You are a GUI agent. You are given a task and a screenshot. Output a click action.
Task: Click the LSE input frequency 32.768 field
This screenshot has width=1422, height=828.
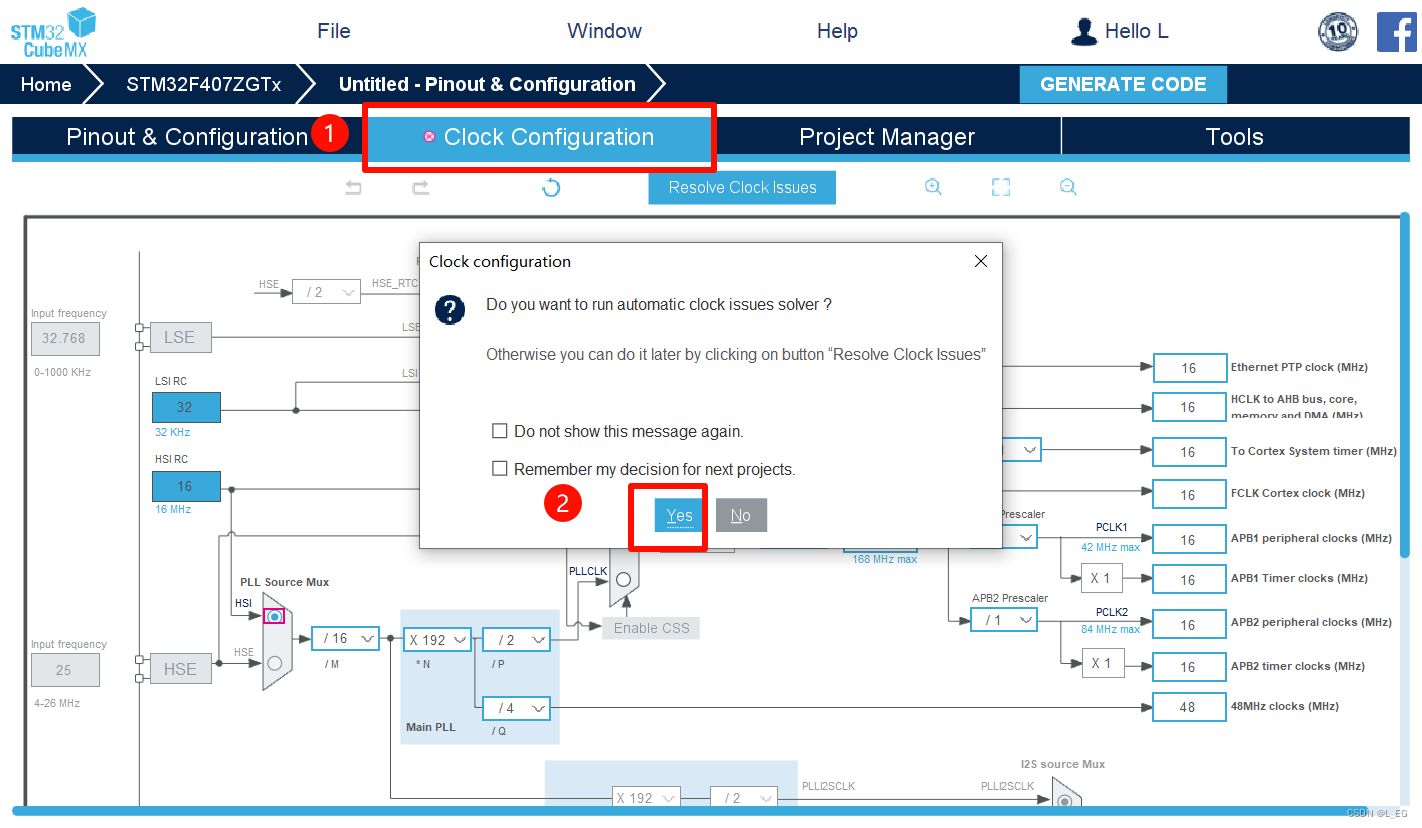[65, 338]
